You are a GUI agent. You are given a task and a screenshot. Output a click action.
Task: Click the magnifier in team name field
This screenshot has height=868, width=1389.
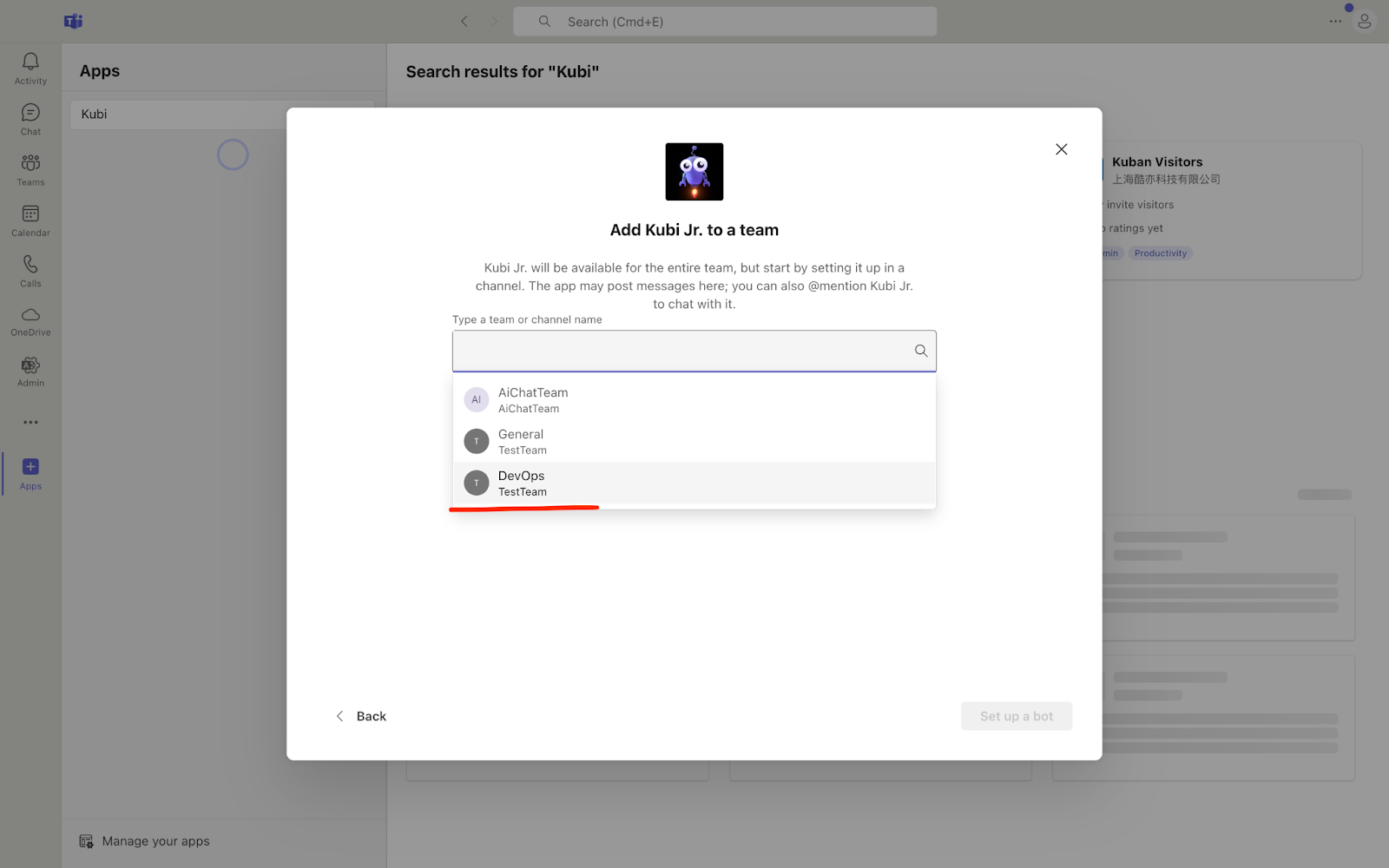pos(921,351)
